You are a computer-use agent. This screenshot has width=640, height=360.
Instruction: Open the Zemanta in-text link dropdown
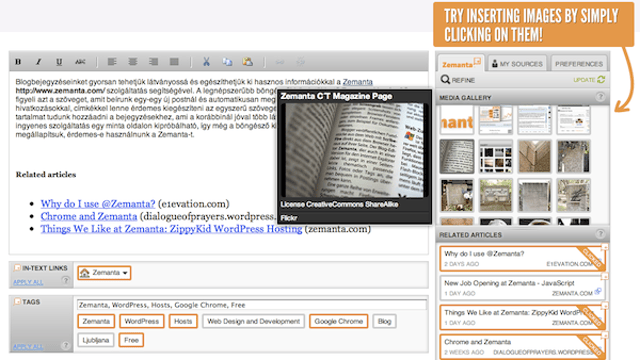[104, 273]
